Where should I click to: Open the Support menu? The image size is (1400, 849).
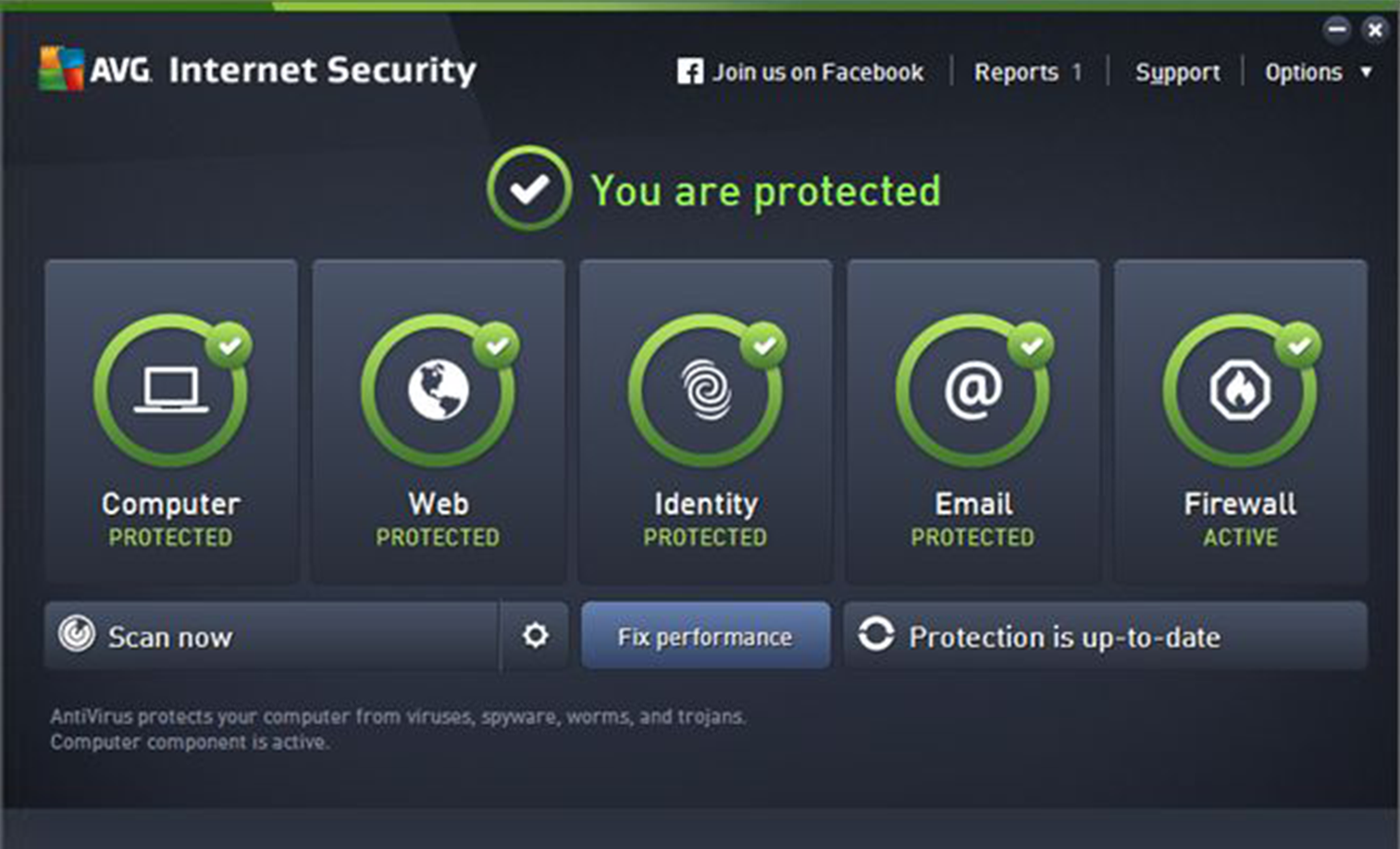1177,71
